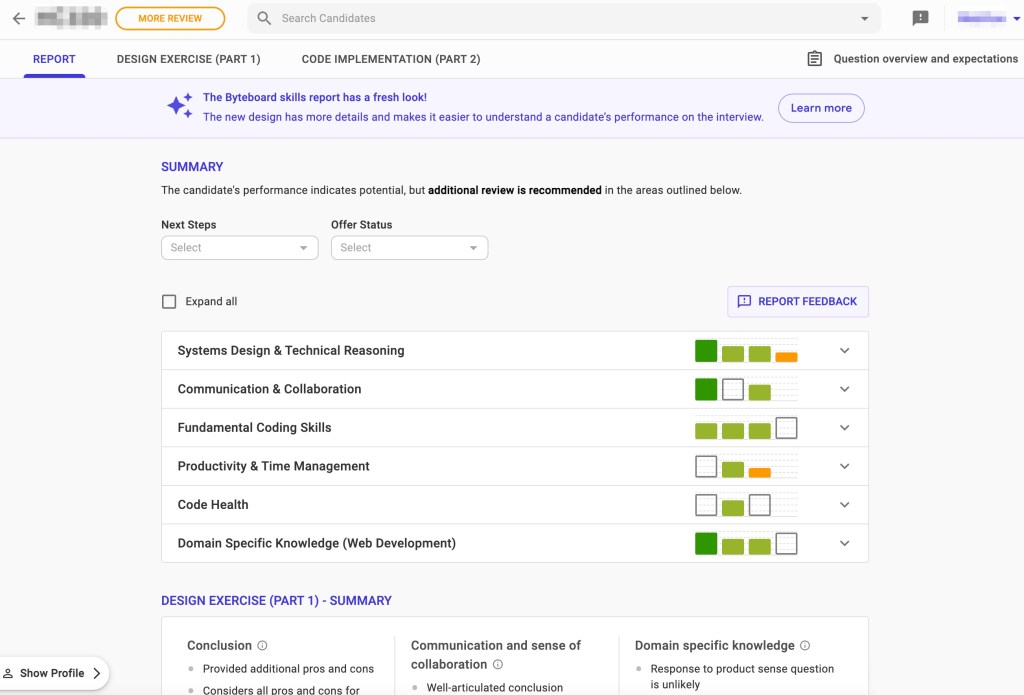Click the Report Feedback button
Viewport: 1024px width, 695px height.
coord(797,301)
